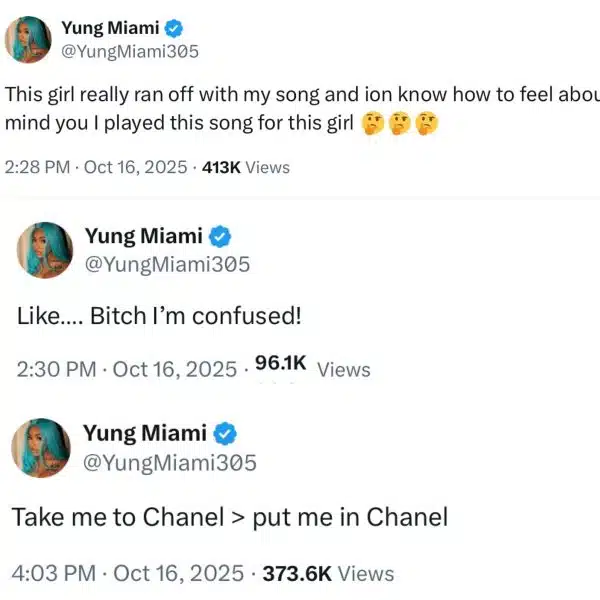
Task: Click the verified badge on the "I'm confused" tweet
Action: coord(219,237)
